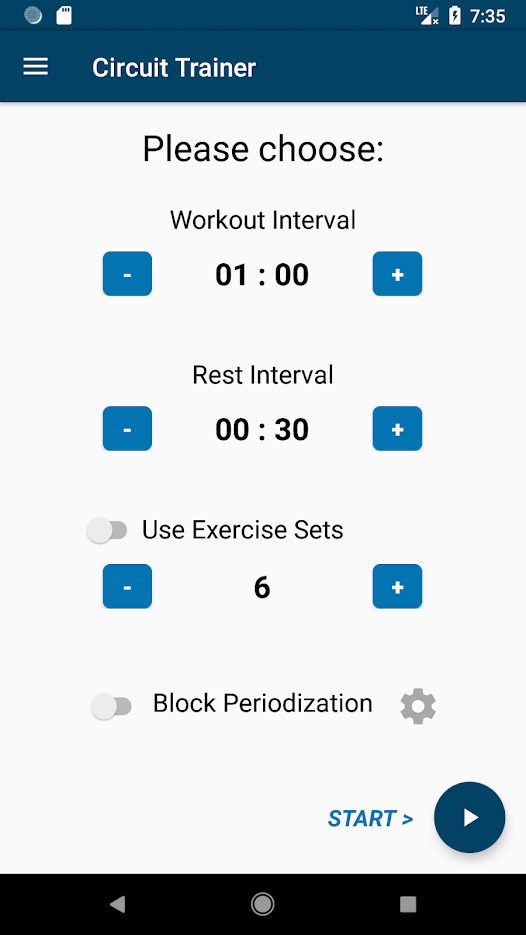Image resolution: width=526 pixels, height=935 pixels.
Task: Tap the battery charging status icon
Action: pyautogui.click(x=455, y=16)
